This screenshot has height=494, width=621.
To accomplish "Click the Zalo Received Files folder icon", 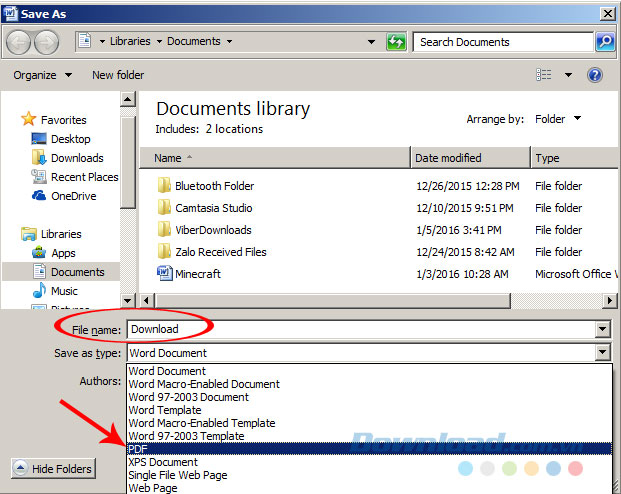I will [164, 252].
